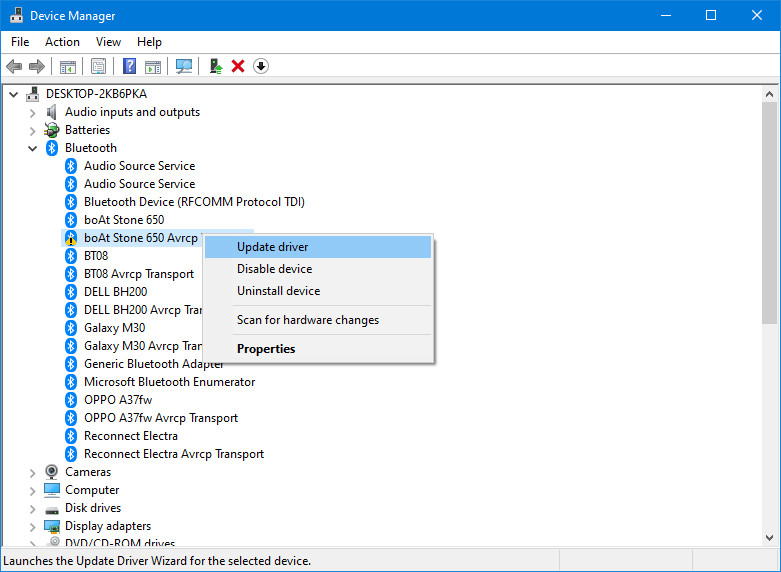
Task: Click the Show/Hide Console Tree icon
Action: click(68, 66)
